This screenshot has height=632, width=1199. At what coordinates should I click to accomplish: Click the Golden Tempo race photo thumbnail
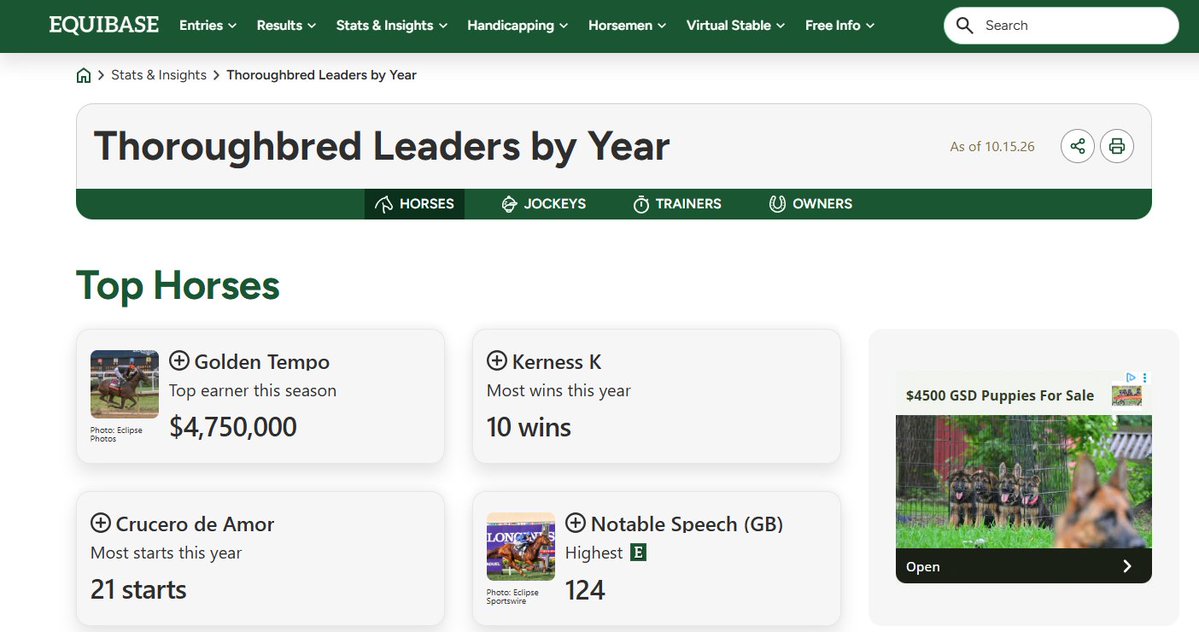pos(125,384)
